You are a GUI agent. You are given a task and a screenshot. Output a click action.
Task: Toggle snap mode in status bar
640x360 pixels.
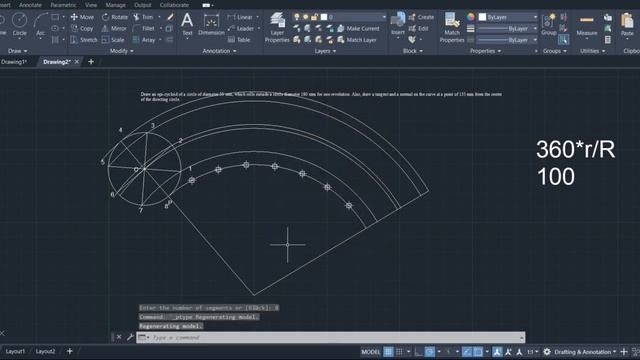coord(399,352)
